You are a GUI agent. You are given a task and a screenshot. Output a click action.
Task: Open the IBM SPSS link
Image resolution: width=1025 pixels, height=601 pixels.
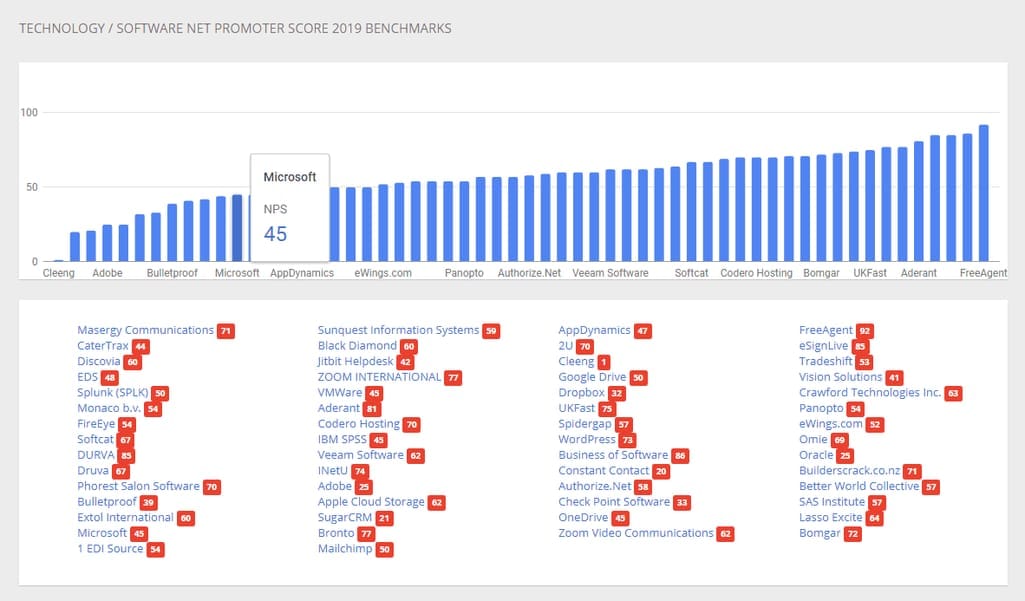coord(342,439)
